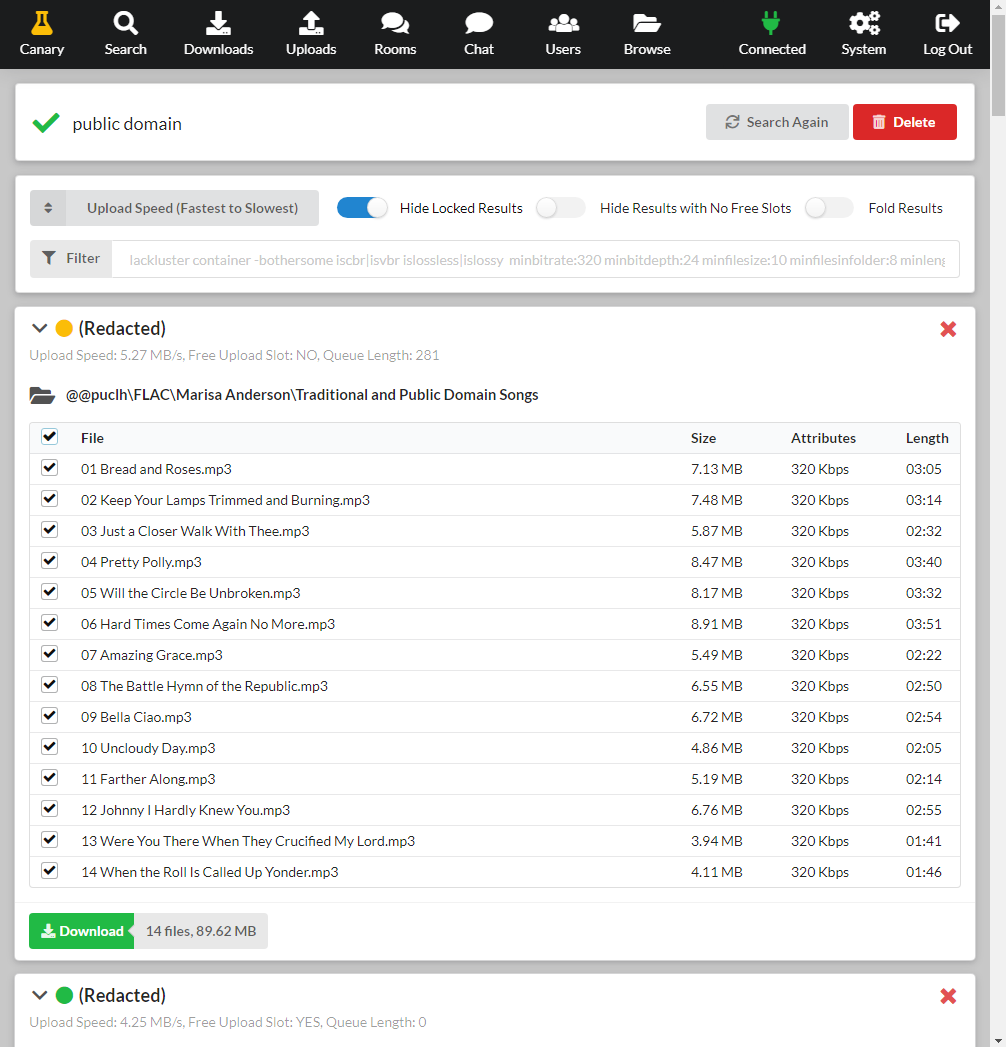1006x1047 pixels.
Task: Disable Hide Locked Results
Action: click(361, 207)
